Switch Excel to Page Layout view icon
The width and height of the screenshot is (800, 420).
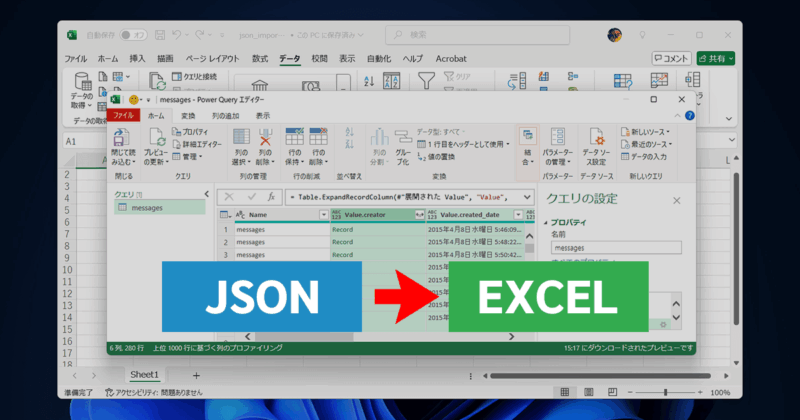click(x=589, y=392)
